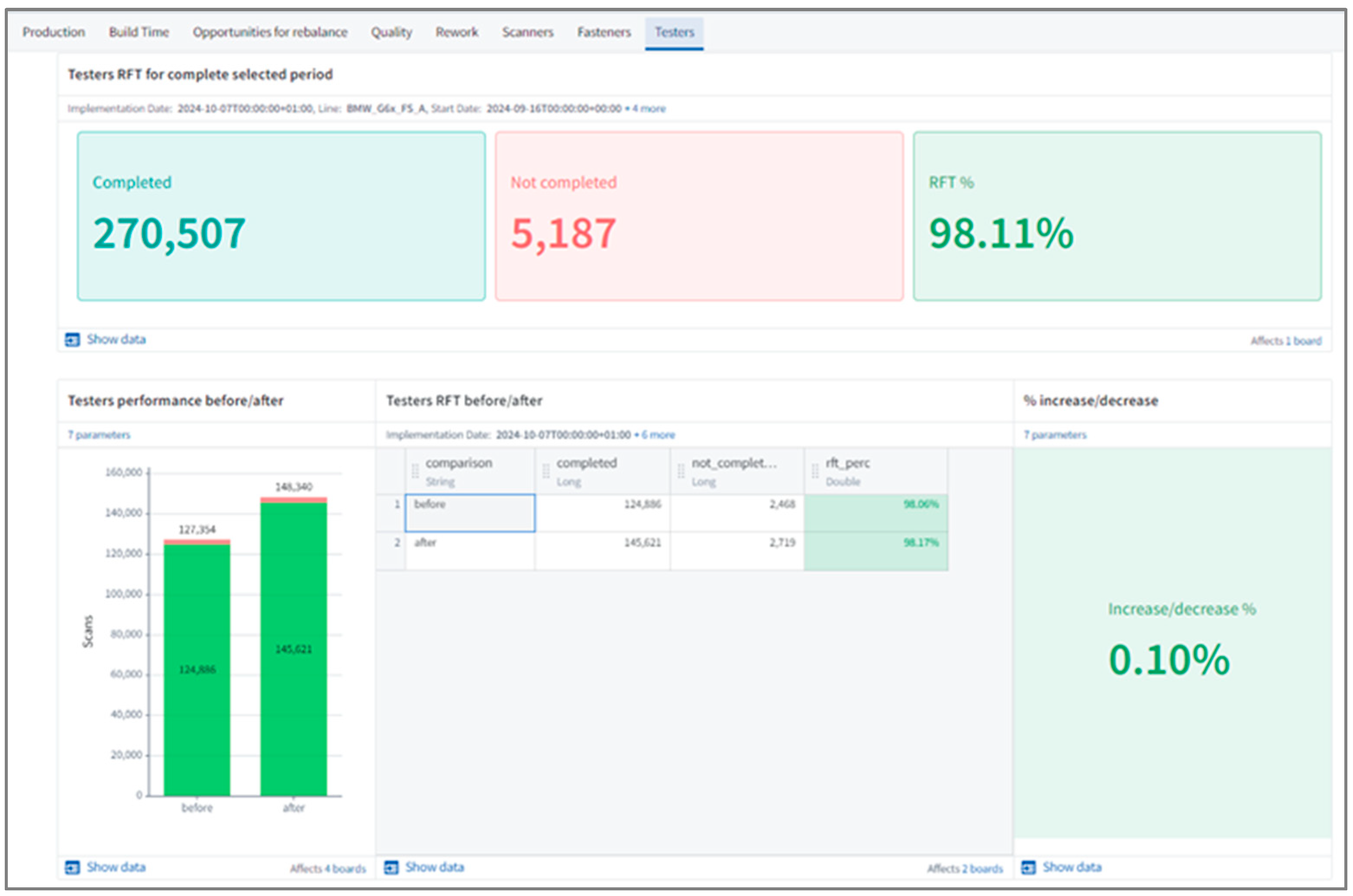Open the Production tab

tap(54, 32)
